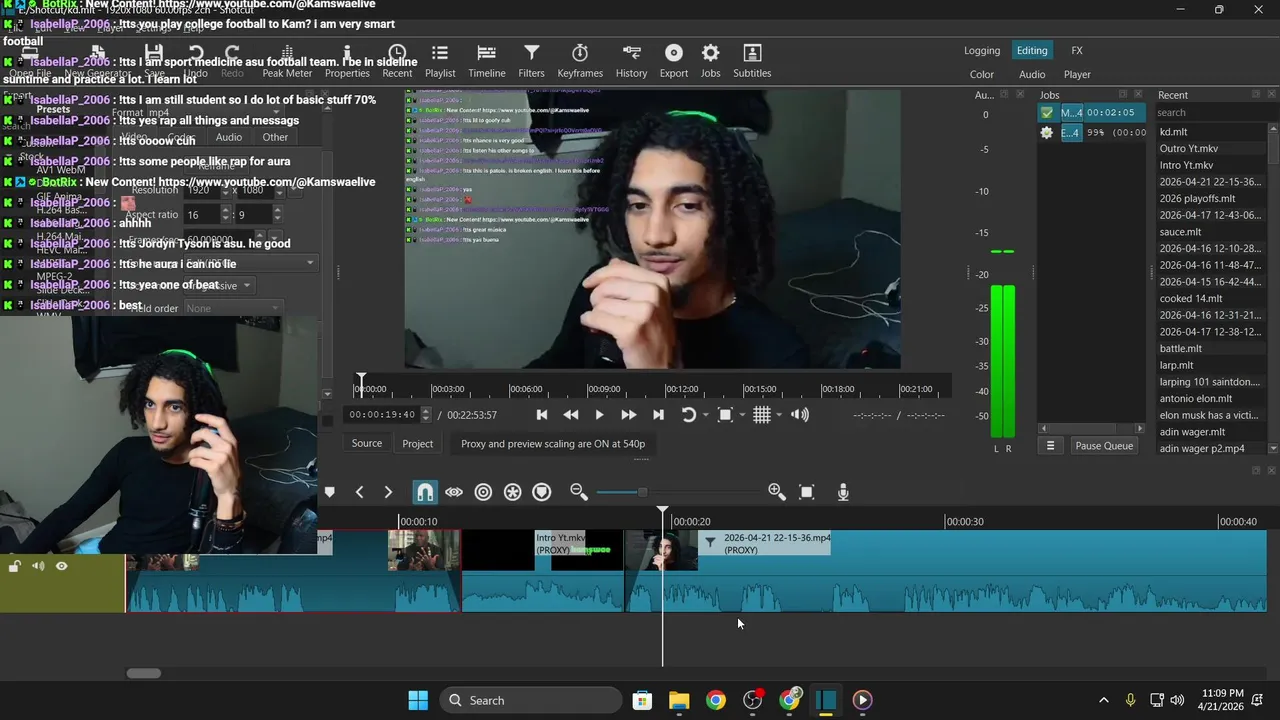Click the rewind playback button
Image resolution: width=1280 pixels, height=720 pixels.
571,415
